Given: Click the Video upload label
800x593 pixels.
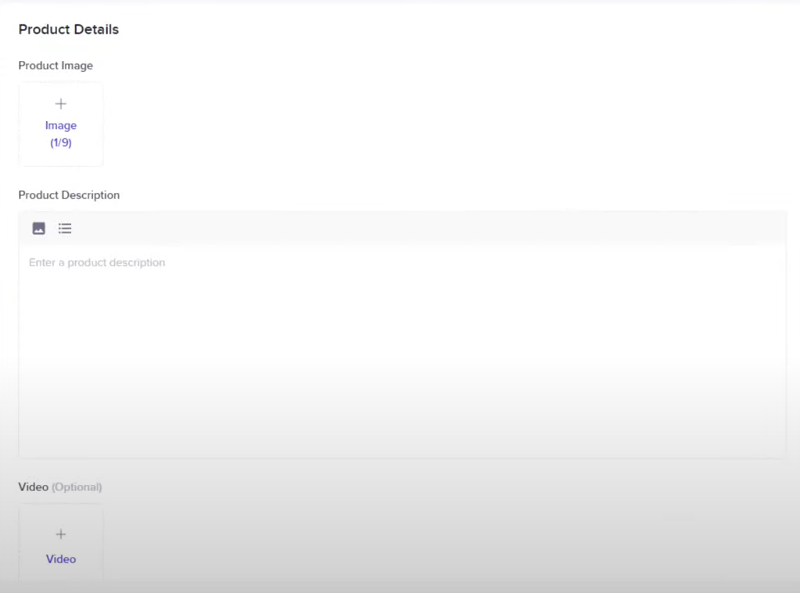Looking at the screenshot, I should [x=61, y=559].
